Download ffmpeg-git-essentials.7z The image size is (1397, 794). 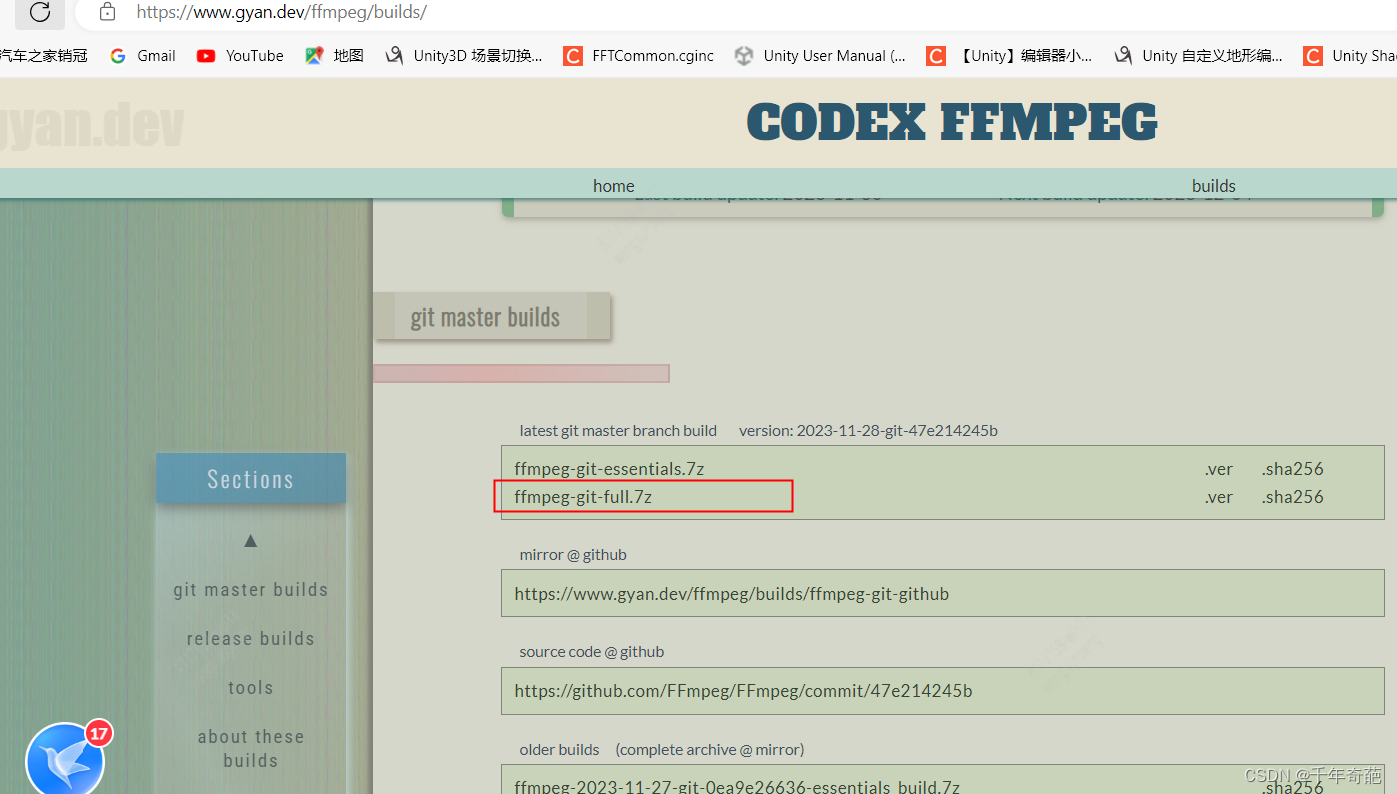tap(610, 468)
